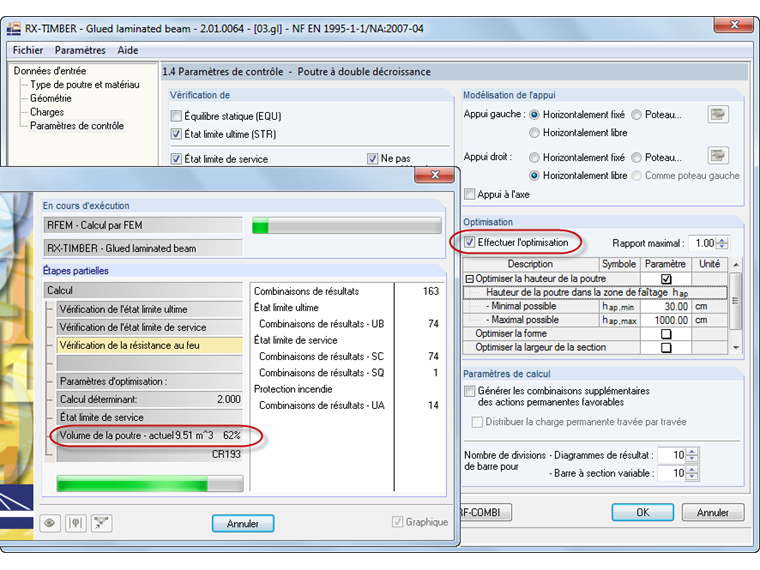The height and width of the screenshot is (570, 760).
Task: Open the Paramètres menu
Action: (80, 50)
